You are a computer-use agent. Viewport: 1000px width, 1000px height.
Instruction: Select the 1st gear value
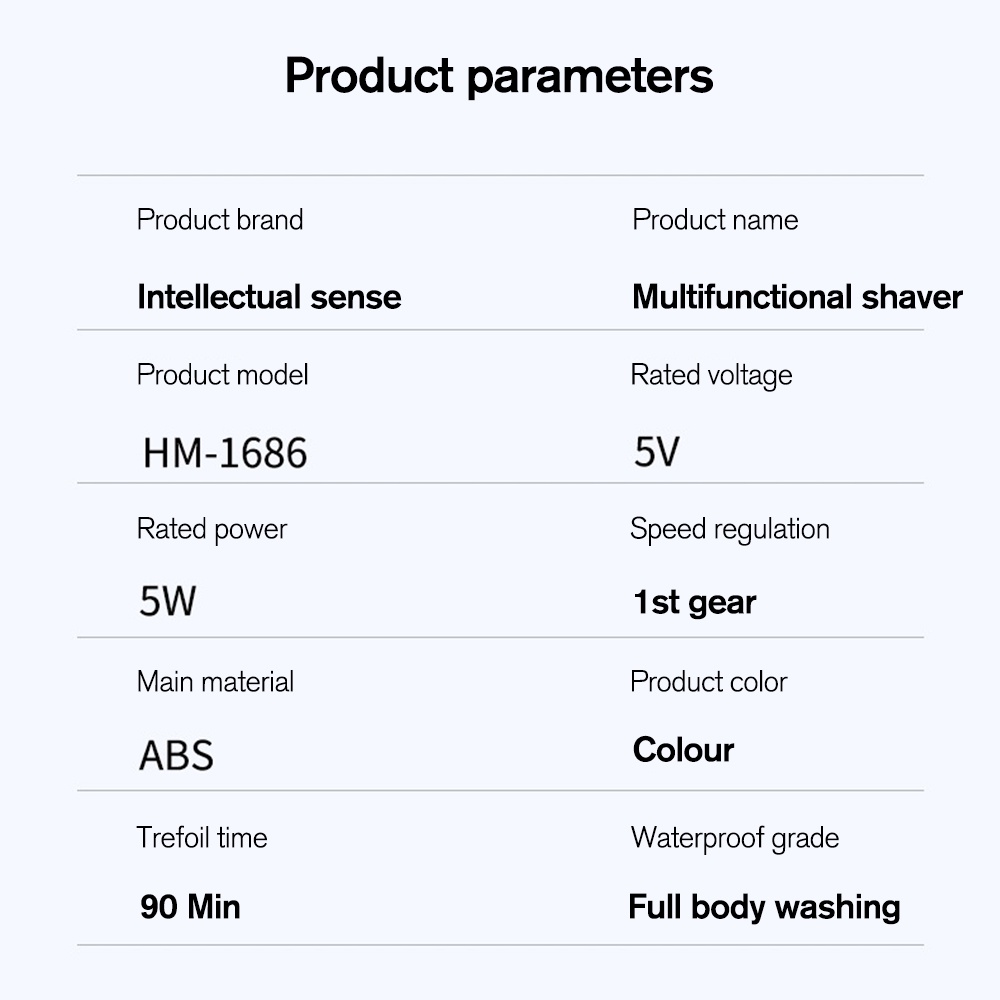tap(694, 602)
